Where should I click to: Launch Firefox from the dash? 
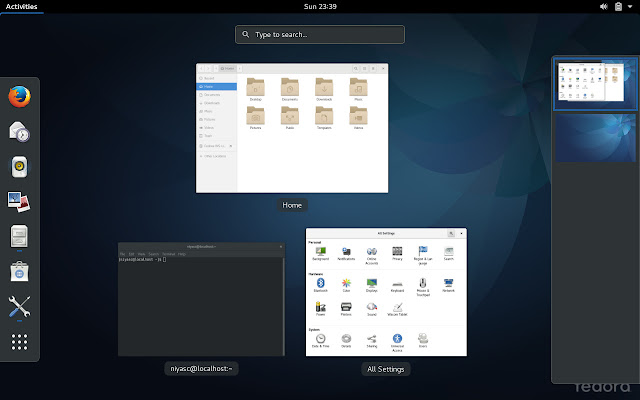(19, 96)
